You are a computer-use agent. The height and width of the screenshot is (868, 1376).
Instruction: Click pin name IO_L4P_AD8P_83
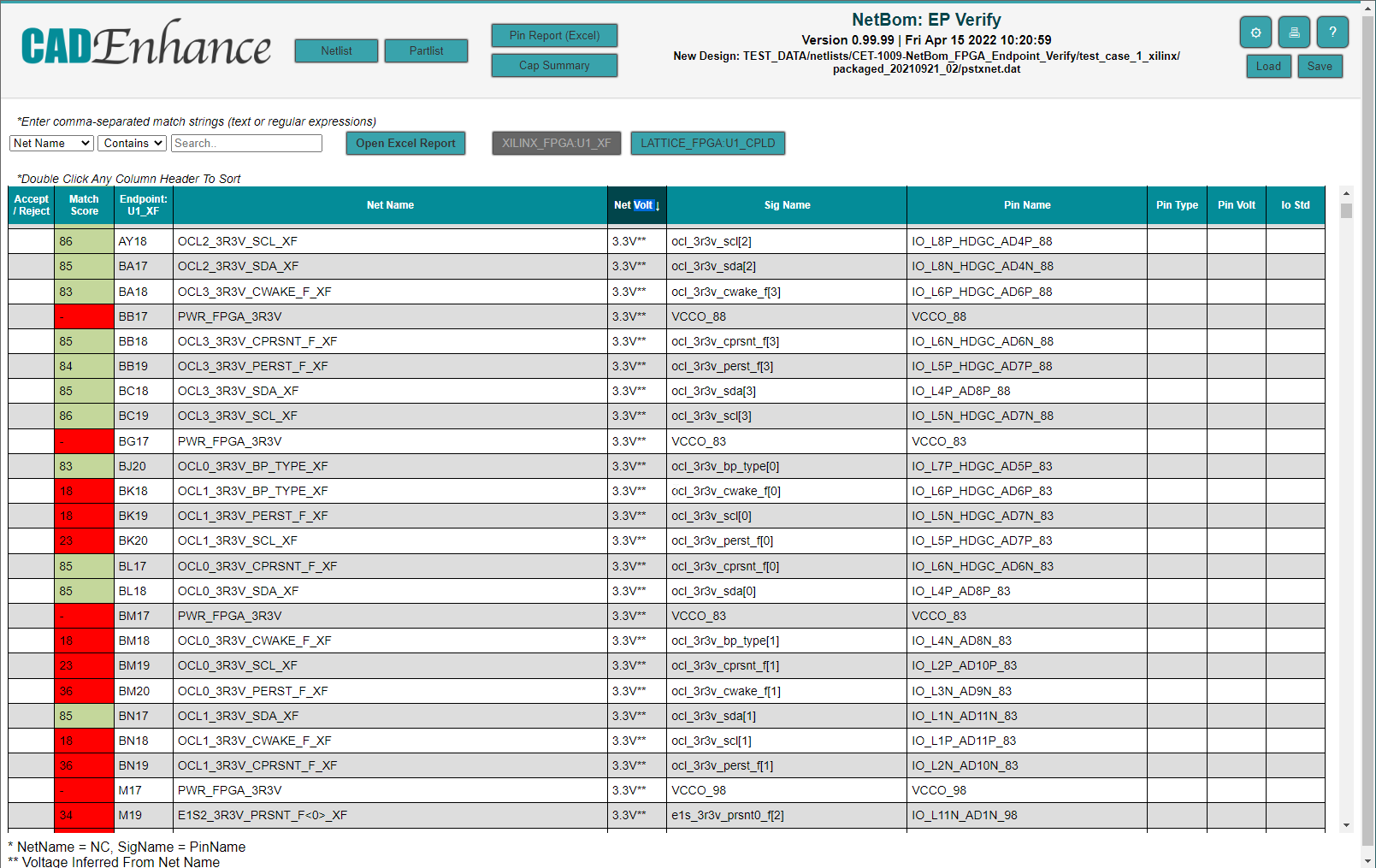tap(961, 591)
